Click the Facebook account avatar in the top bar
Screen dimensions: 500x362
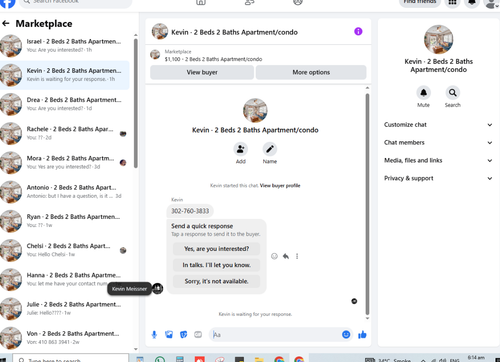click(x=490, y=3)
